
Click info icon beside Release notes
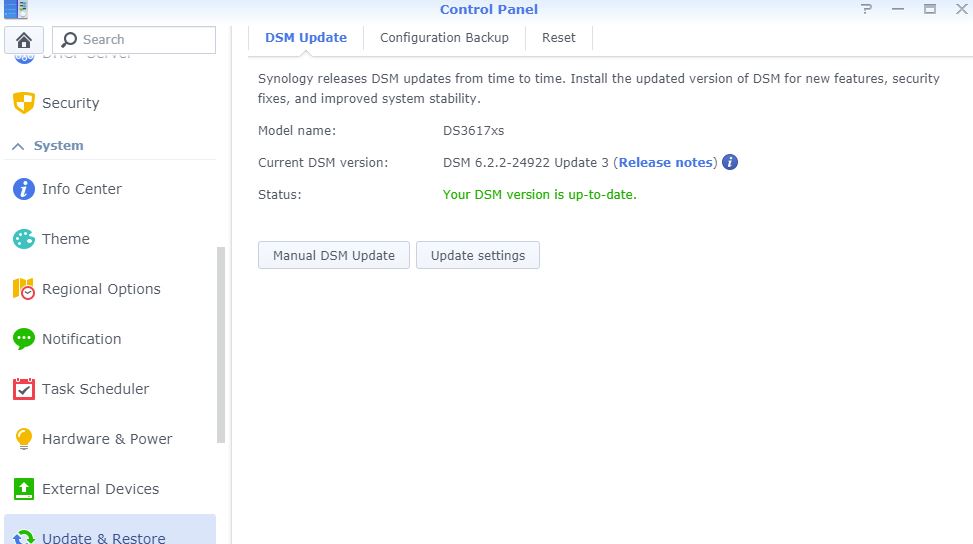tap(730, 163)
